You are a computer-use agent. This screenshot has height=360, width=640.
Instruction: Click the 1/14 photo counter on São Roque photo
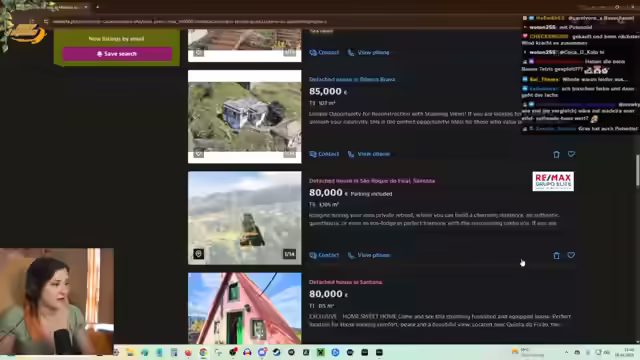click(x=289, y=254)
